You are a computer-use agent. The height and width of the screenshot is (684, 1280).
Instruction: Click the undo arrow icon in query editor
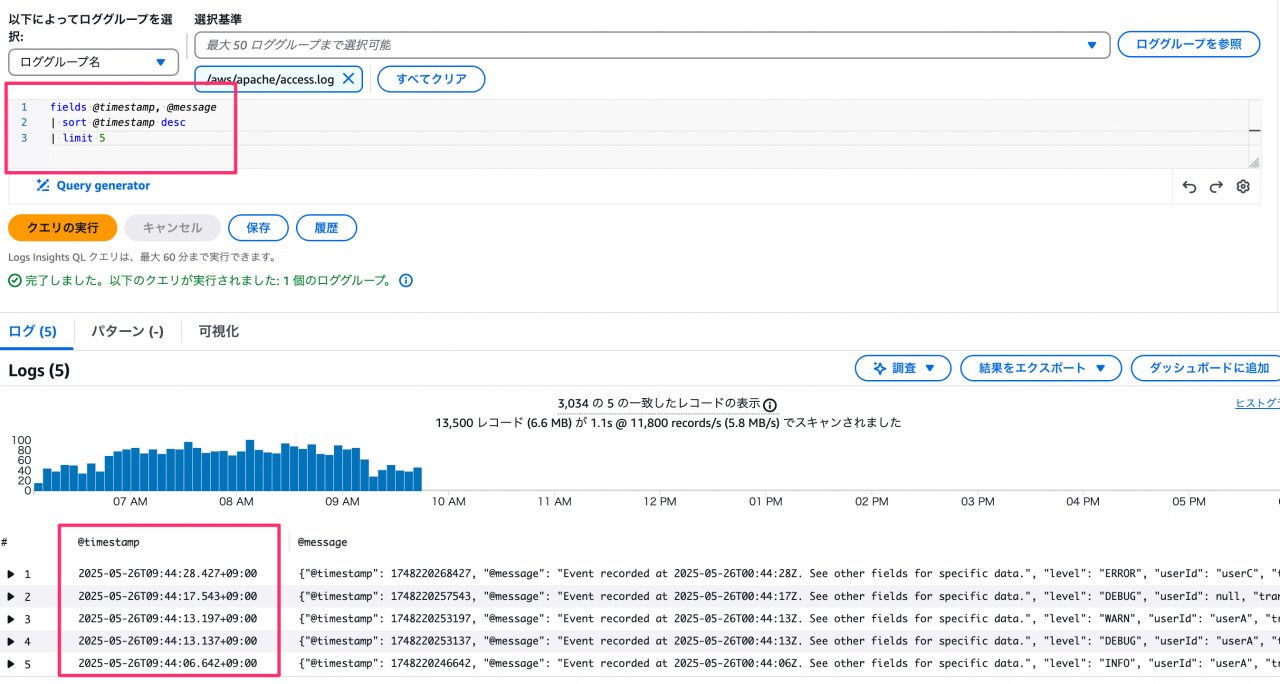click(1189, 186)
